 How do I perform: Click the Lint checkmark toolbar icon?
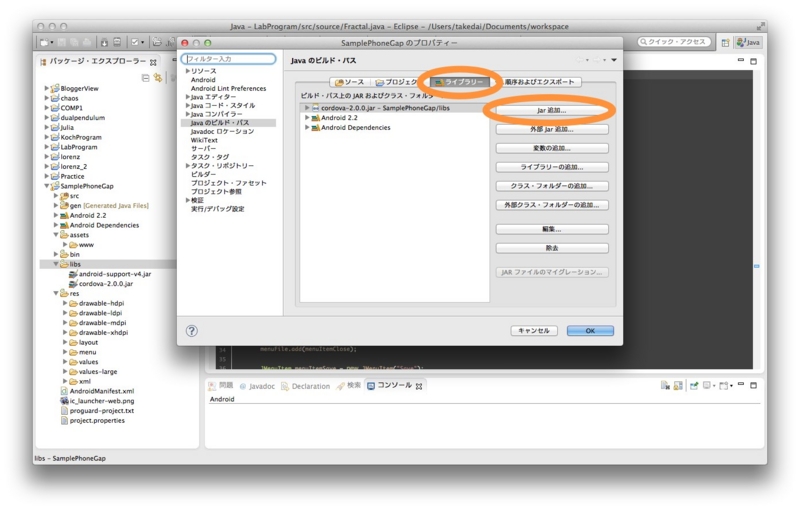[x=135, y=42]
